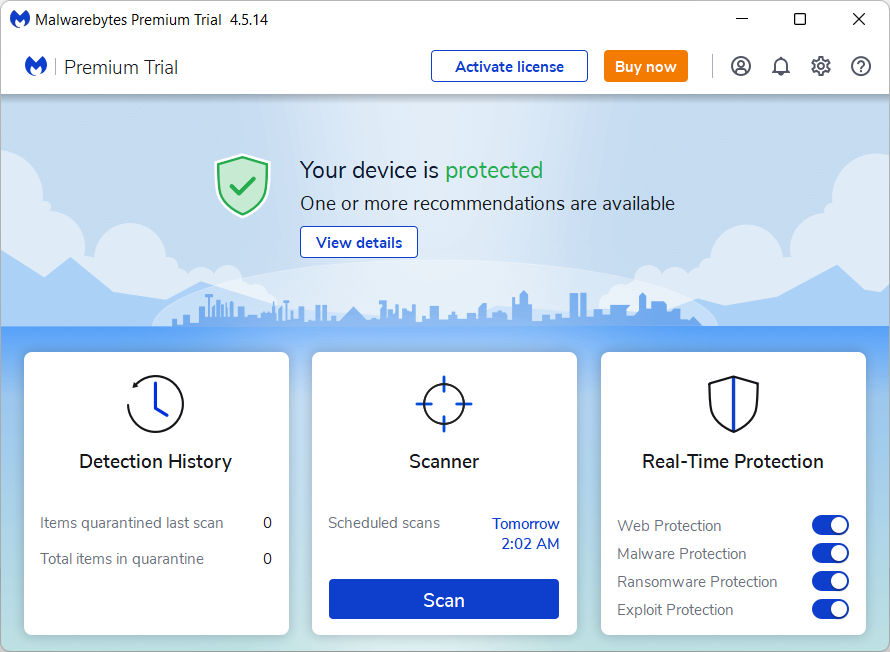Click Total items in quarantine row
This screenshot has height=652, width=890.
point(156,559)
